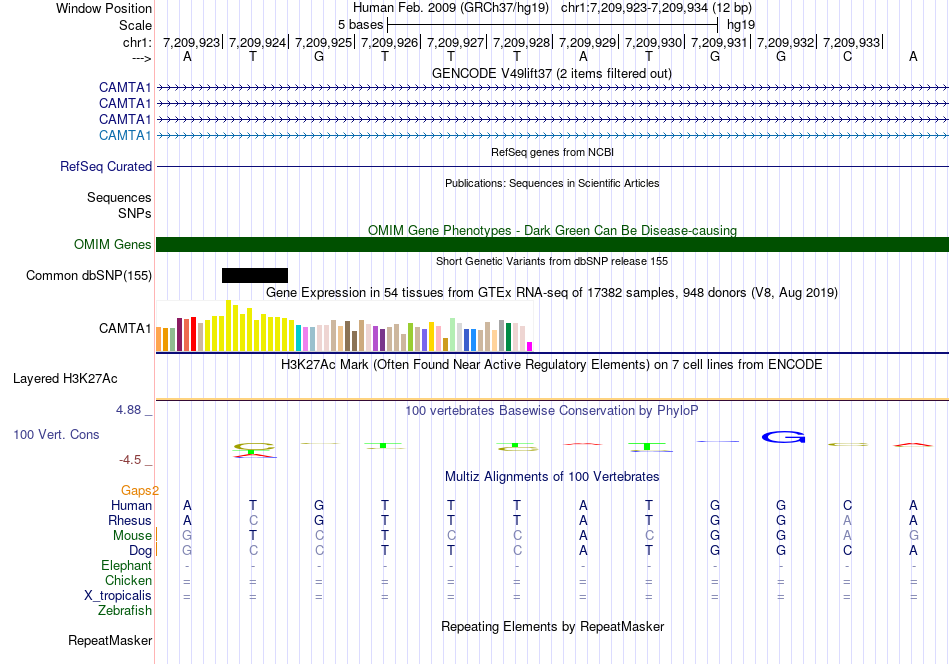Click the SNPs track label
Viewport: 950px width, 664px height.
point(135,213)
